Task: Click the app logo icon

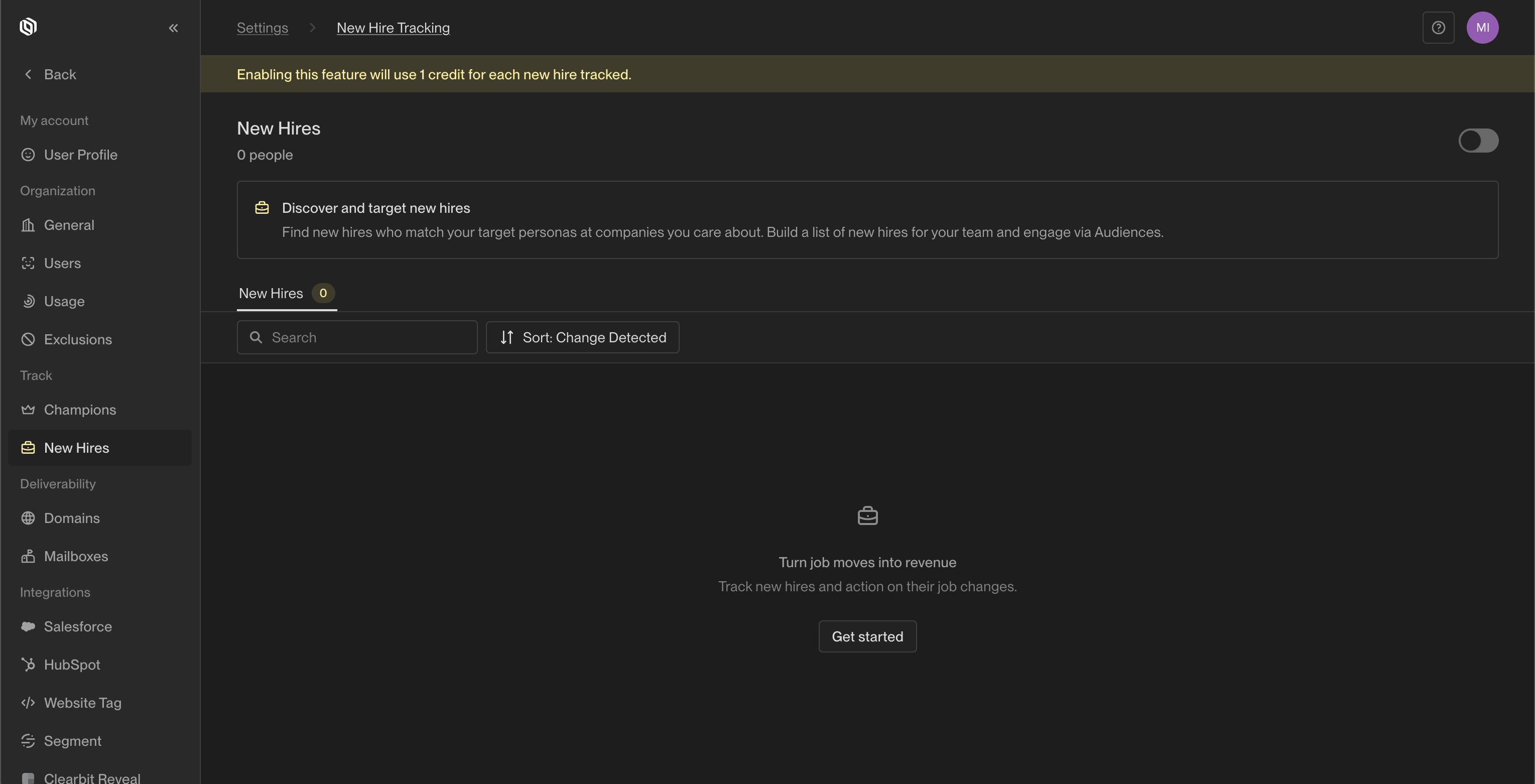Action: [28, 27]
